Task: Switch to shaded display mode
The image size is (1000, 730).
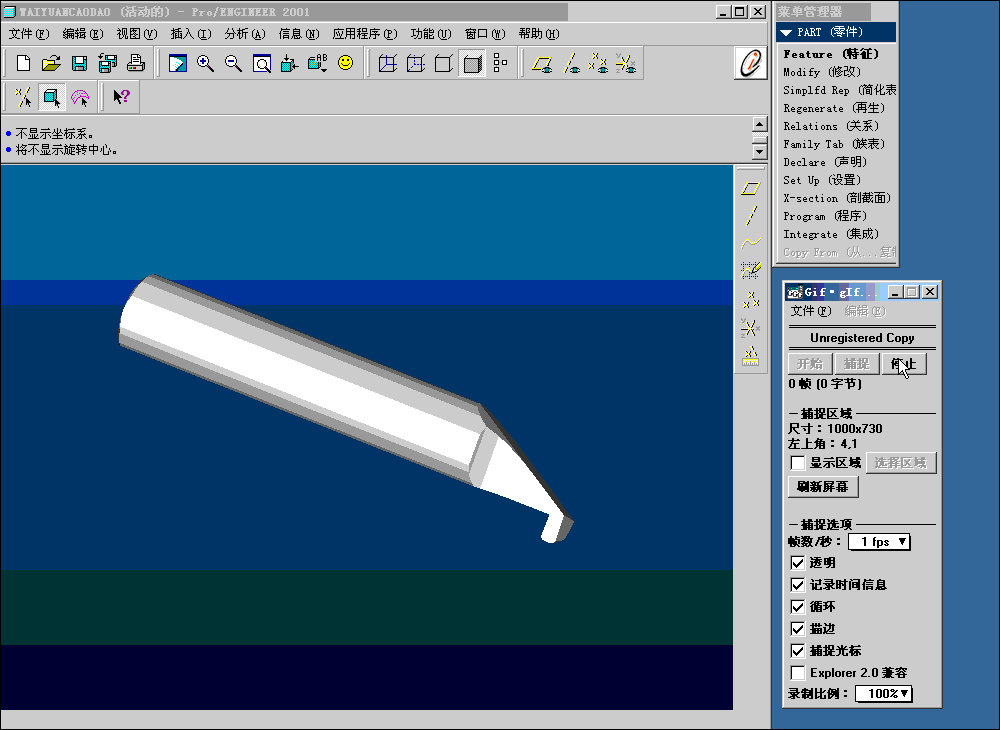Action: point(472,63)
